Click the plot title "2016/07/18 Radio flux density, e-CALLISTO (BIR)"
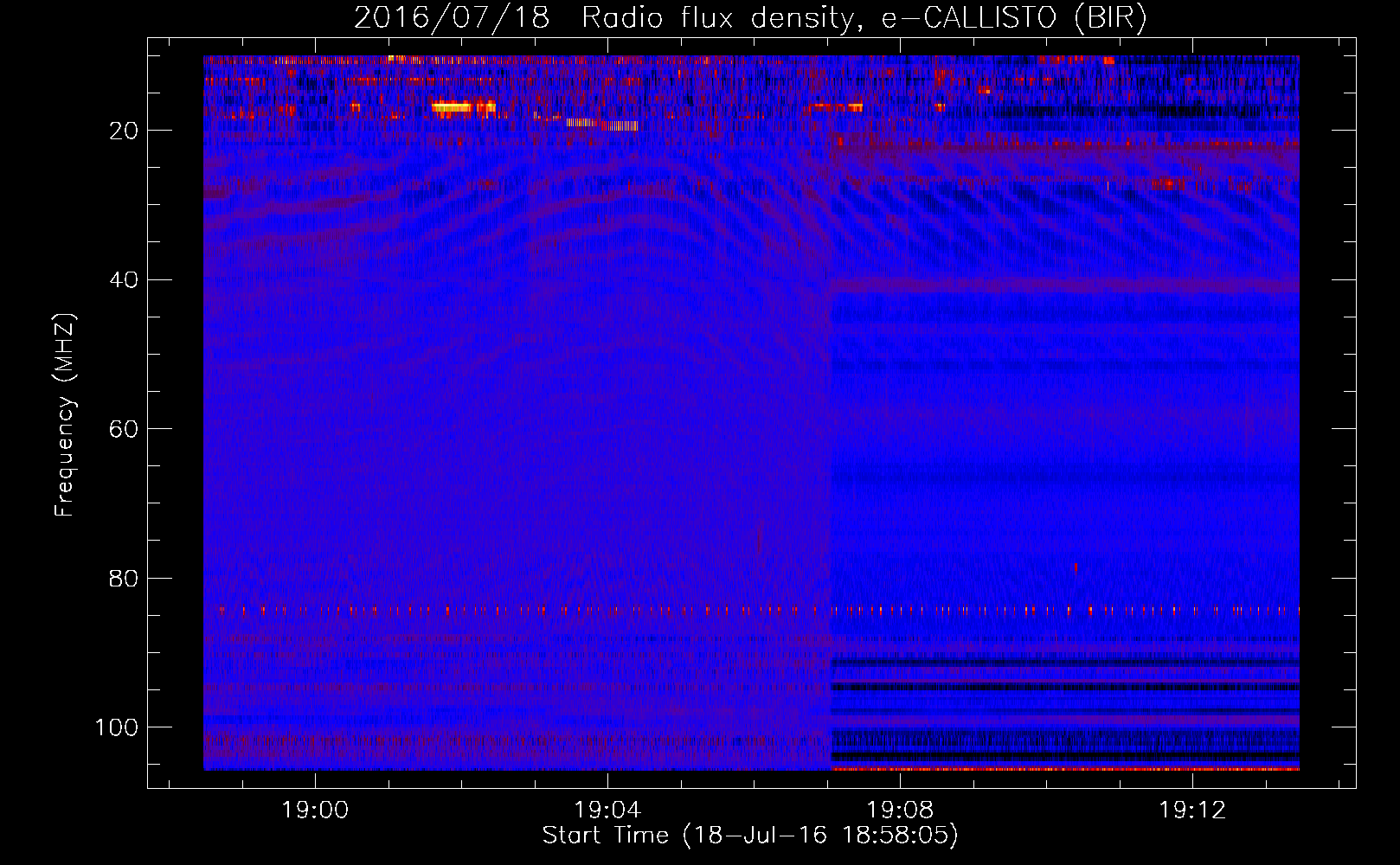The image size is (1400, 865). tap(750, 18)
